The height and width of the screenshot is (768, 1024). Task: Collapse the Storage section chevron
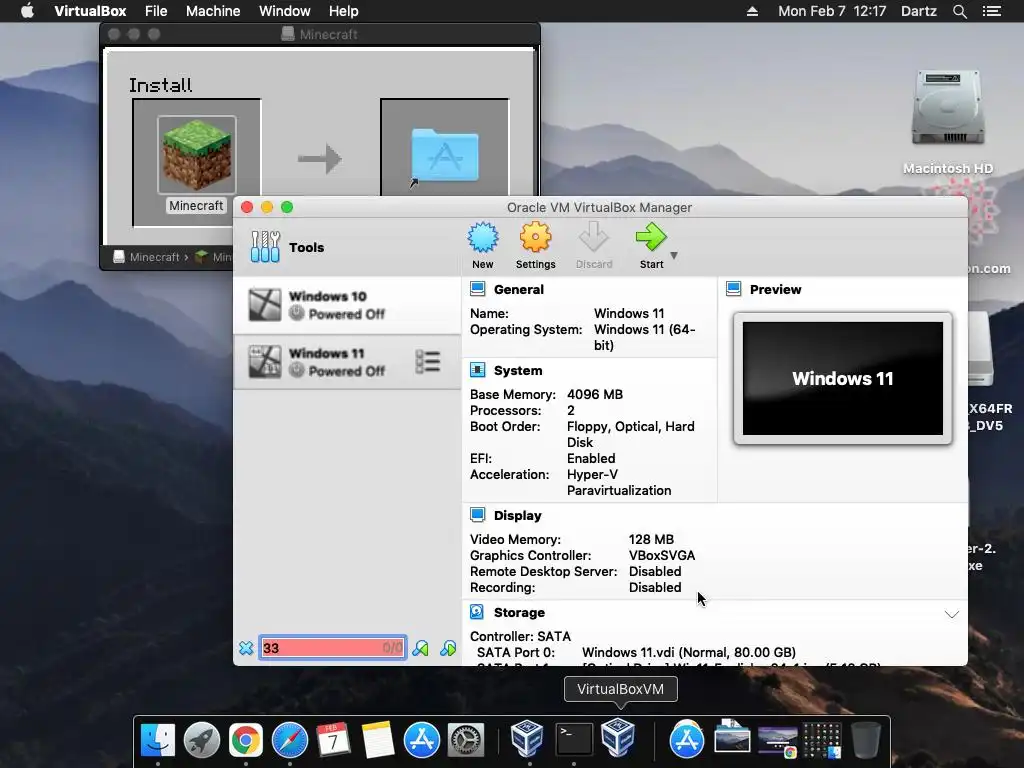[952, 614]
